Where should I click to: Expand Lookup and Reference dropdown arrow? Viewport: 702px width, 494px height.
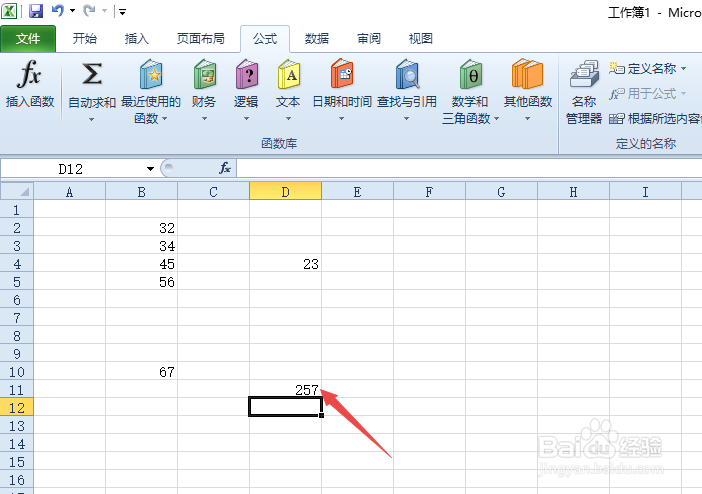407,119
